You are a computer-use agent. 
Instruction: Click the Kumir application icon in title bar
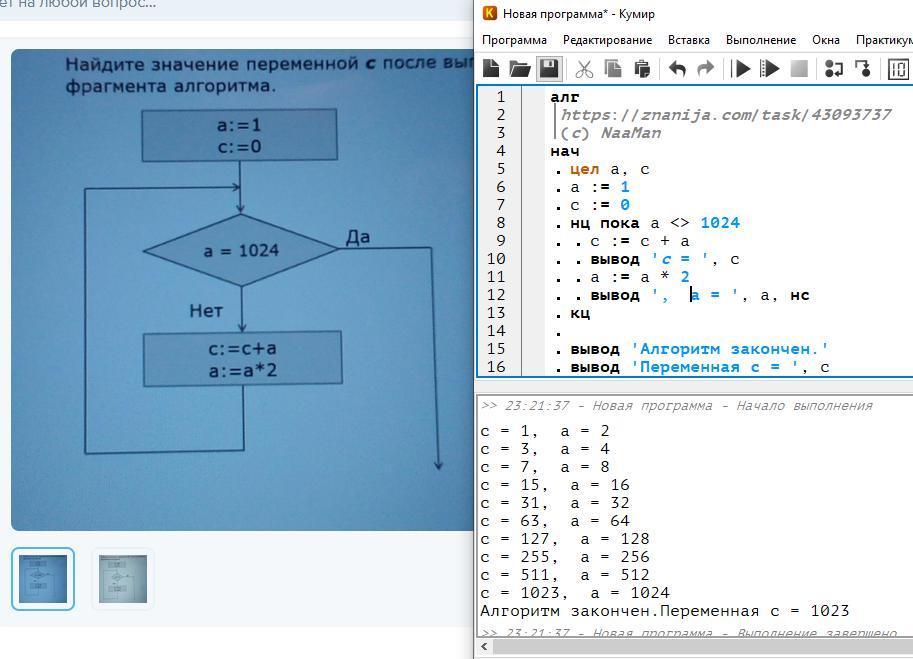pos(490,13)
